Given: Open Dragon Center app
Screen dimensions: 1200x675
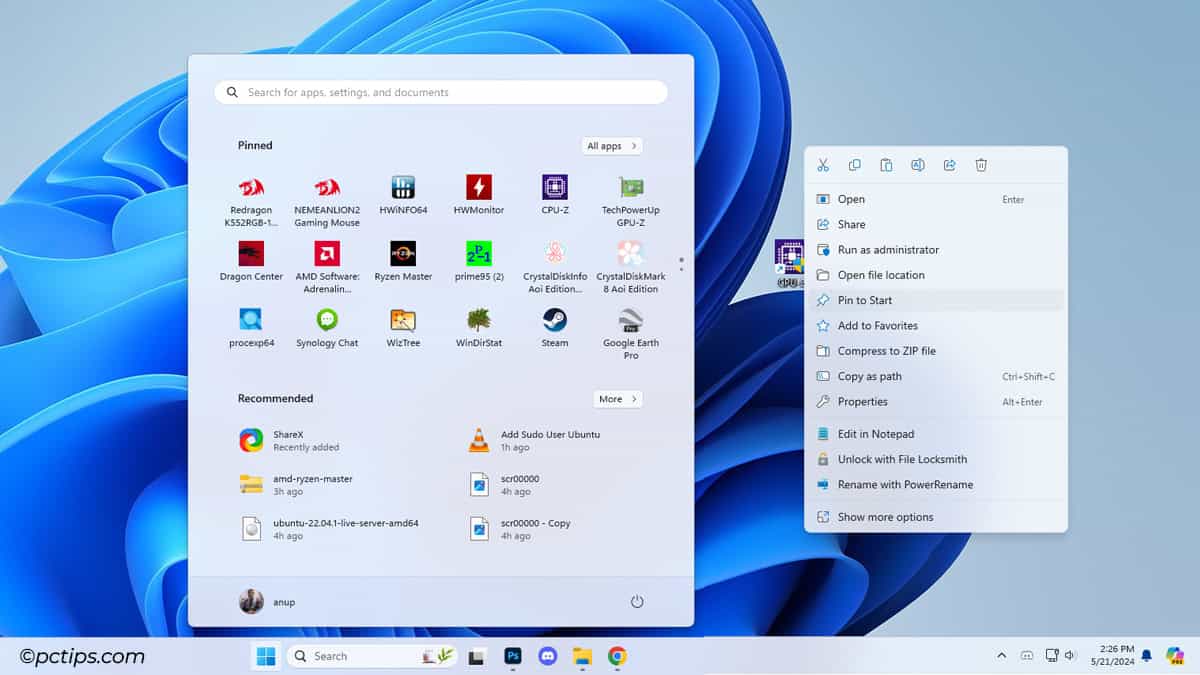Looking at the screenshot, I should [251, 261].
